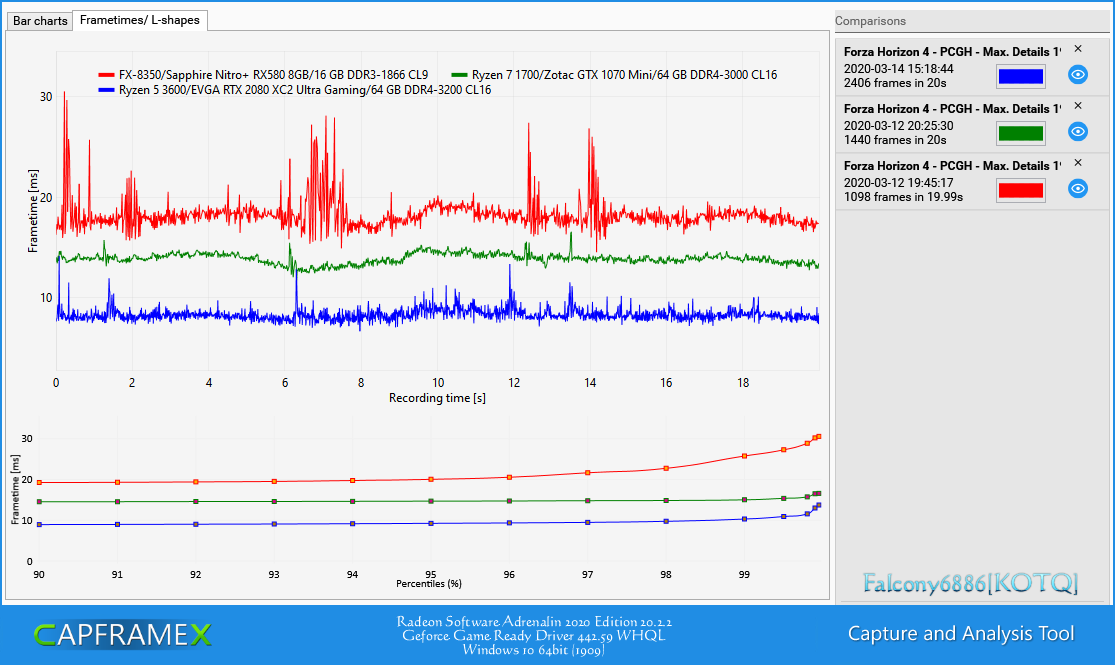Image resolution: width=1115 pixels, height=665 pixels.
Task: Click the 2020-03-12 20:25:30 timestamp
Action: 898,126
